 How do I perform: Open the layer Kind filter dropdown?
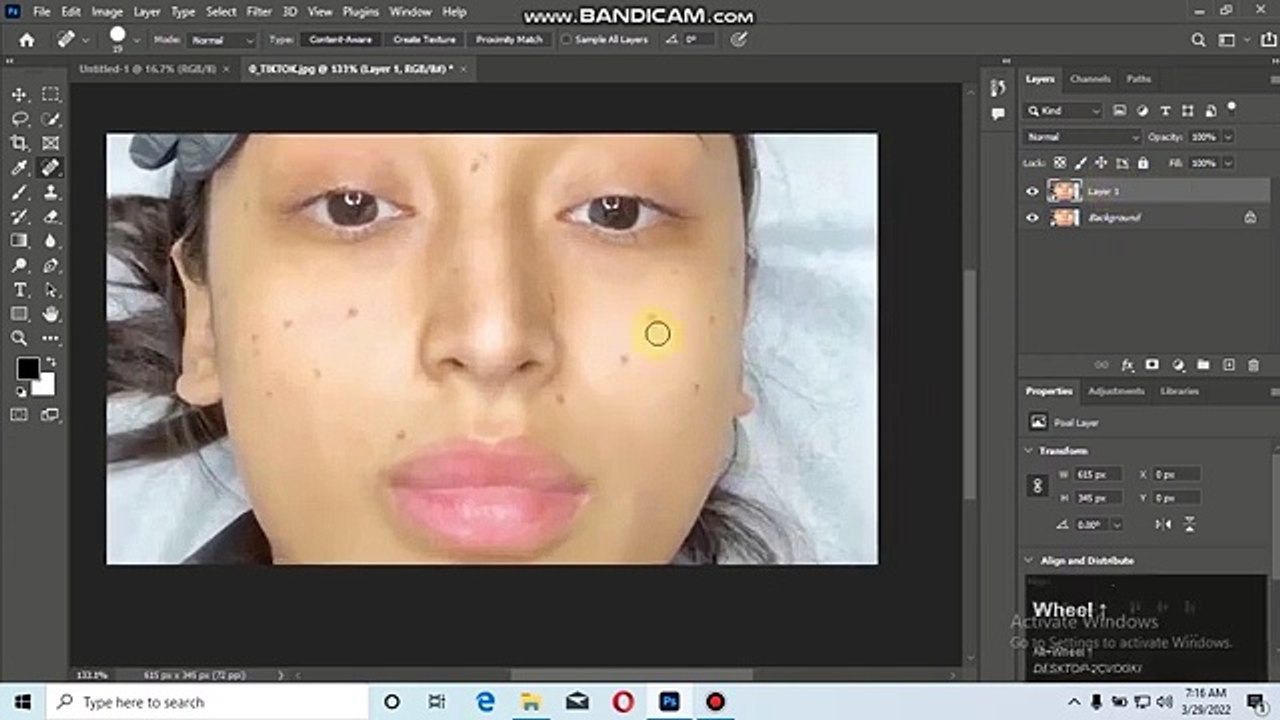point(1064,110)
